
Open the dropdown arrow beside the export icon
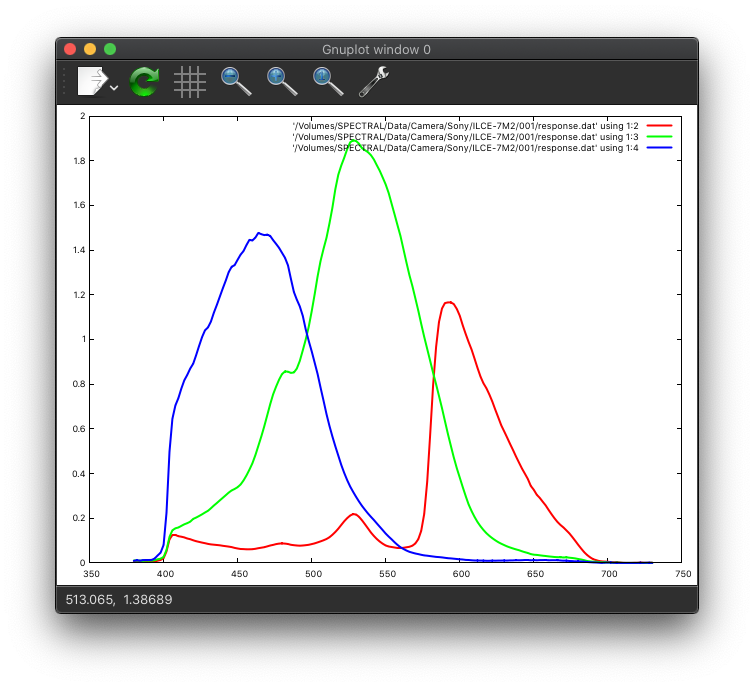pos(114,88)
